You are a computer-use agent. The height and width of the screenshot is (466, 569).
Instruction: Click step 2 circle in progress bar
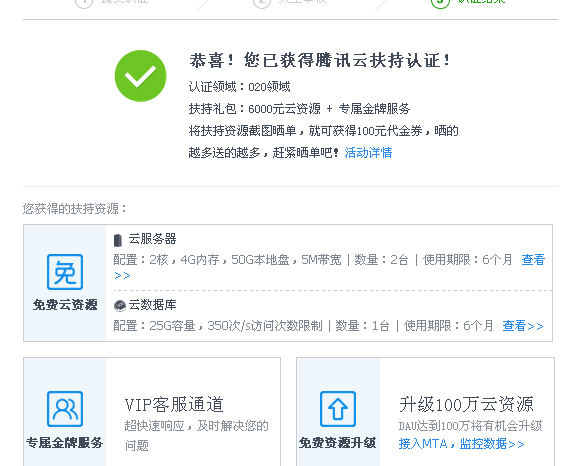[x=262, y=2]
